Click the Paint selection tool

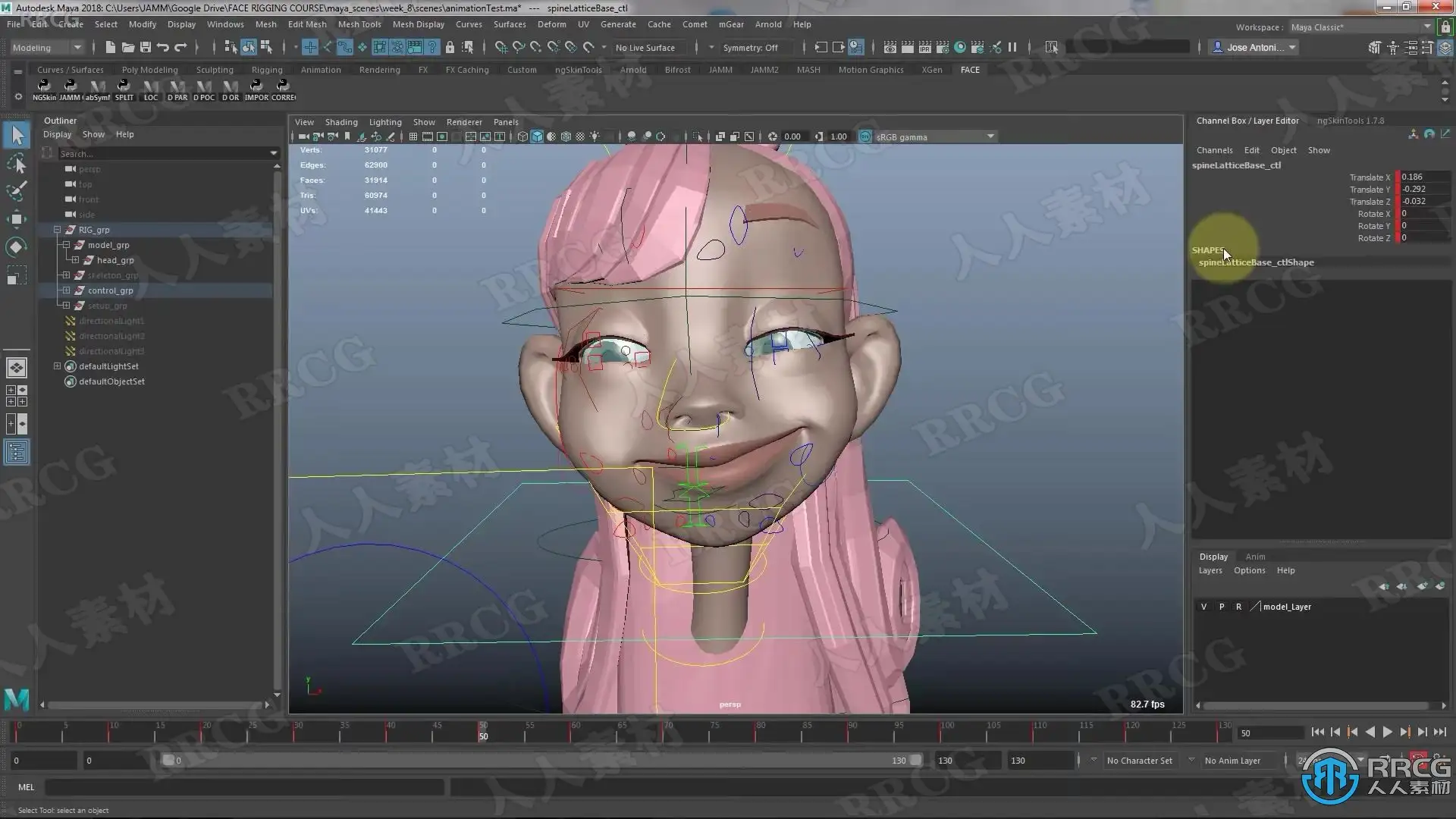click(17, 190)
